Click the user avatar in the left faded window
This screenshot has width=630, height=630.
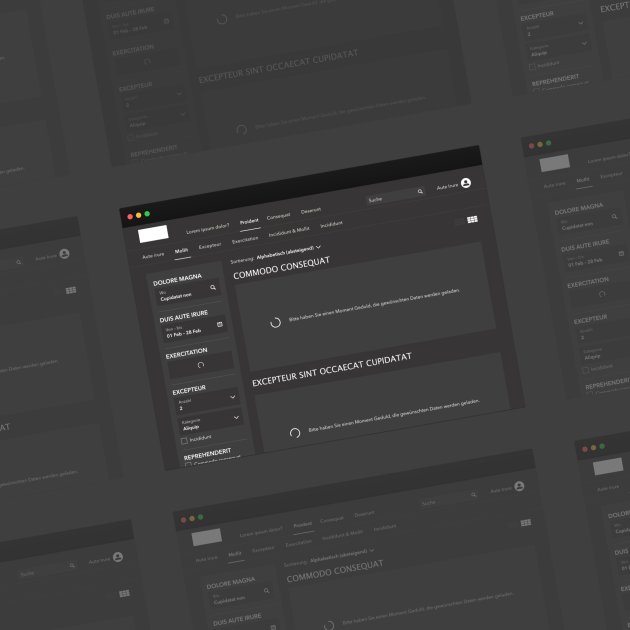[x=64, y=254]
